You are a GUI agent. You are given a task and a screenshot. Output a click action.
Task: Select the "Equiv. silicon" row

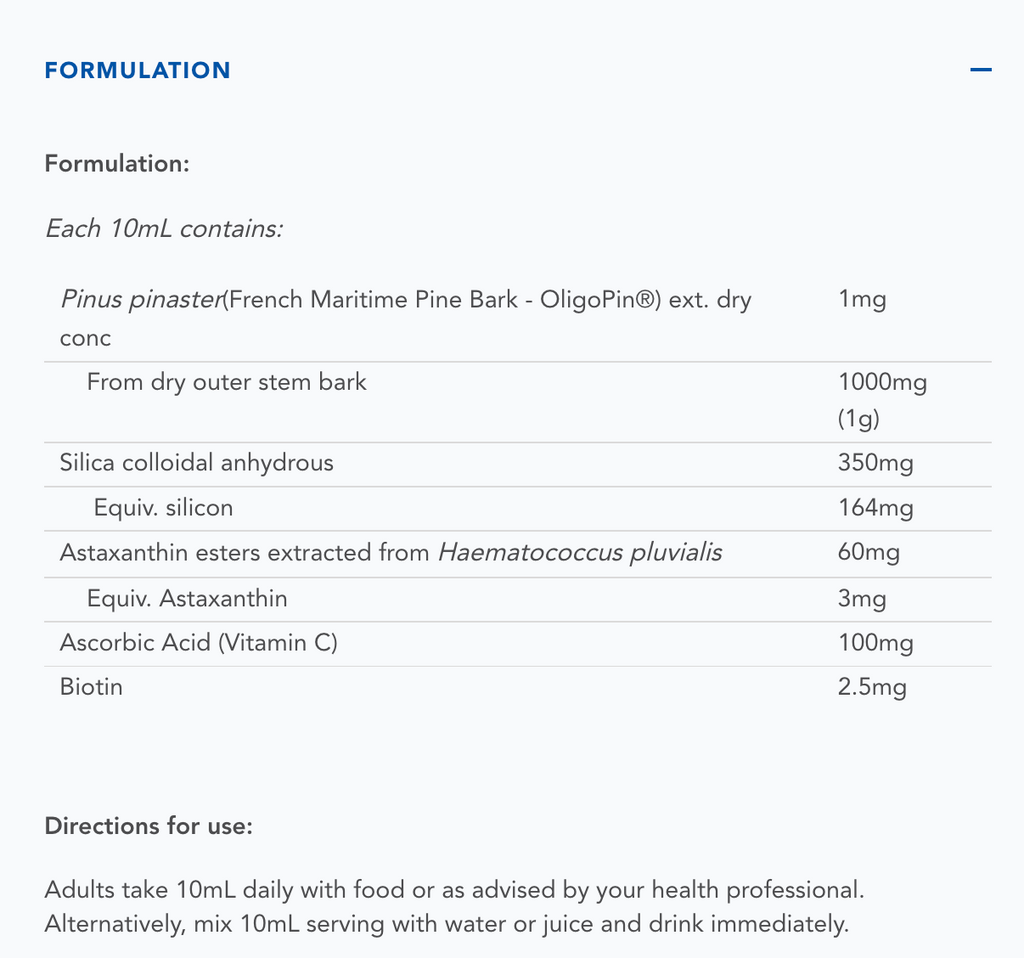point(163,508)
